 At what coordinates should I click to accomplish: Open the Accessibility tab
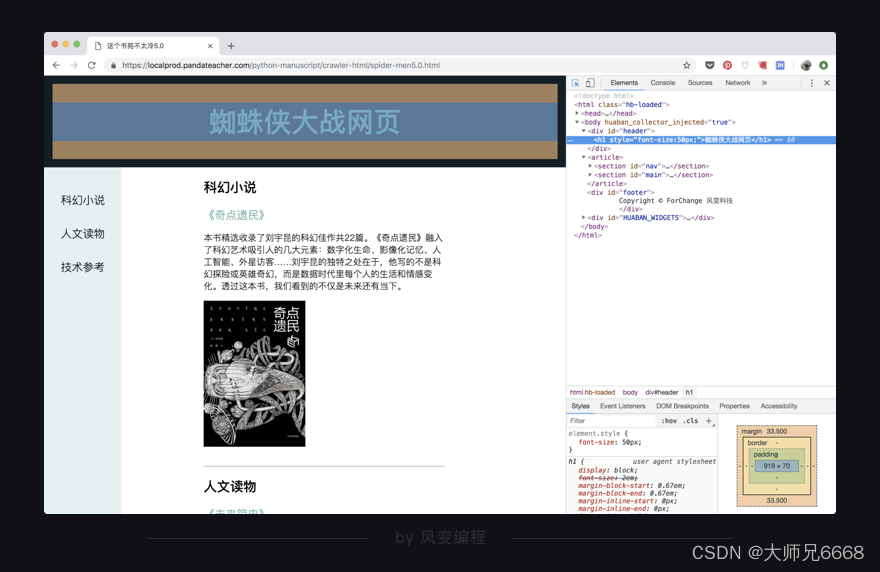778,406
